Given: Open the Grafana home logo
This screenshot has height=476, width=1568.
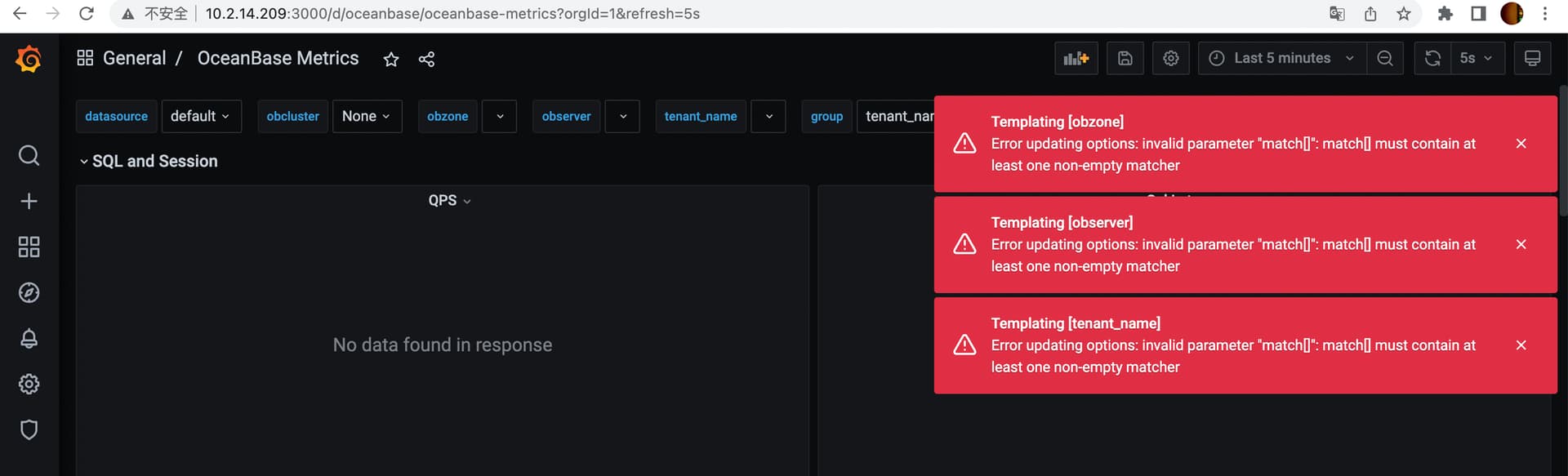Looking at the screenshot, I should pos(29,59).
